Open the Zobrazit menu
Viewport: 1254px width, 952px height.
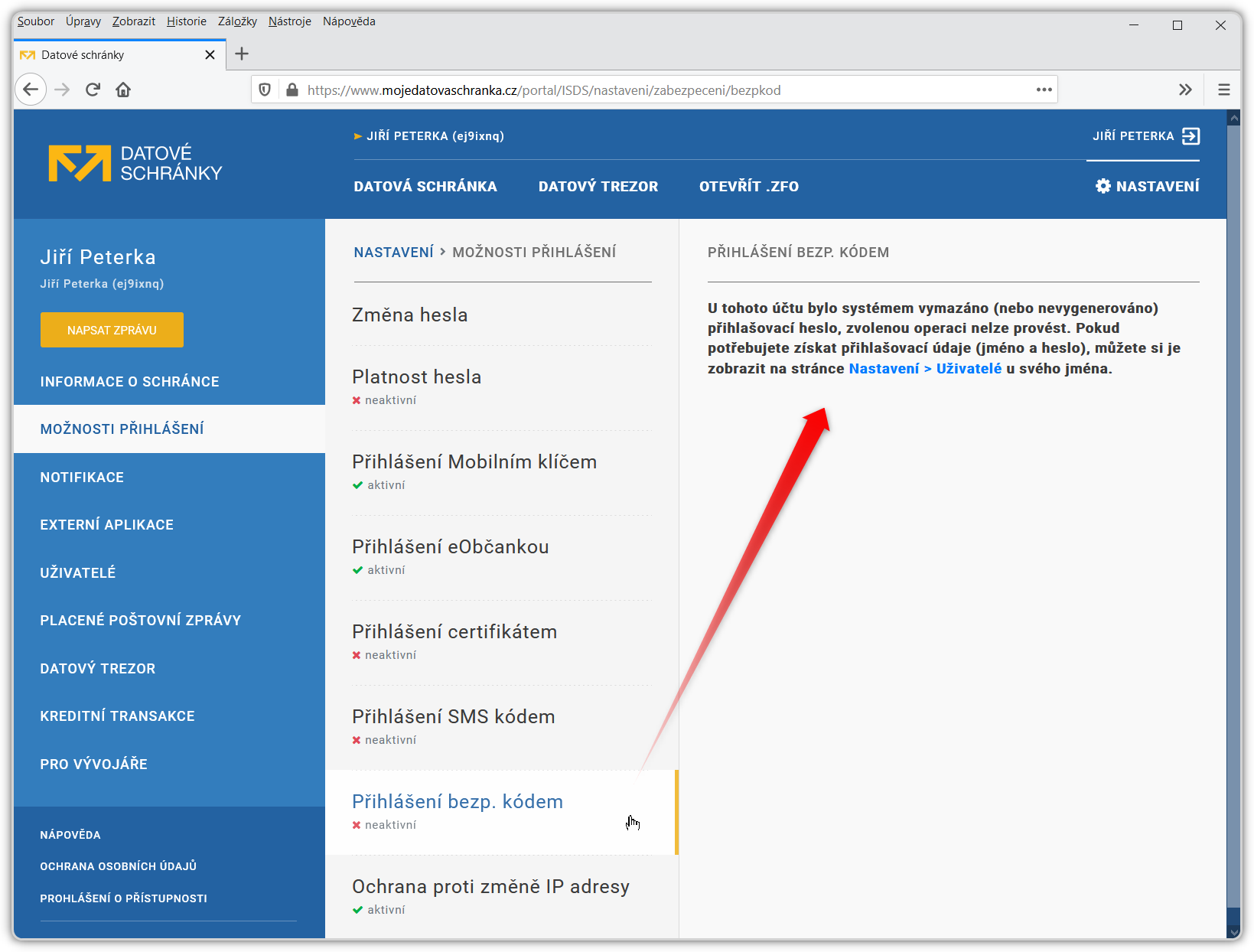click(134, 21)
